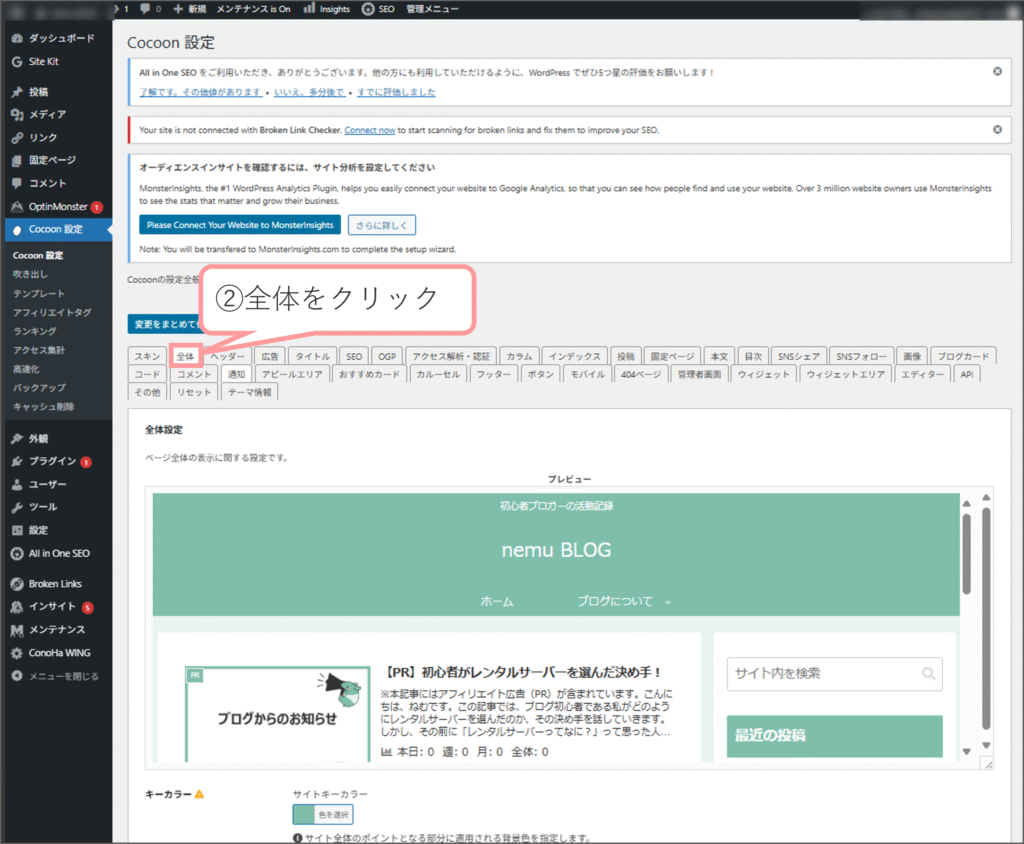Dismiss the Broken Link Checker notice
The width and height of the screenshot is (1024, 844).
point(997,130)
